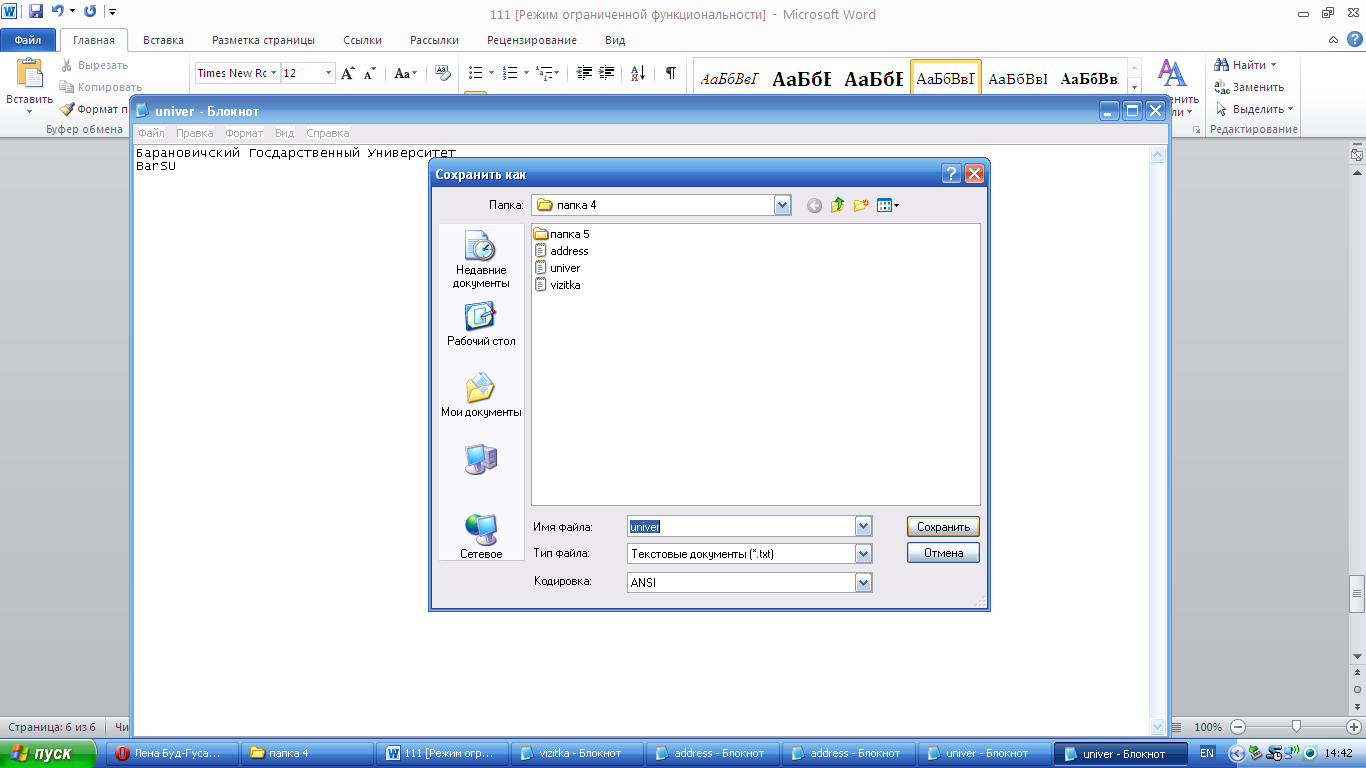
Task: Click the Word zoom slider handle
Action: click(1296, 727)
